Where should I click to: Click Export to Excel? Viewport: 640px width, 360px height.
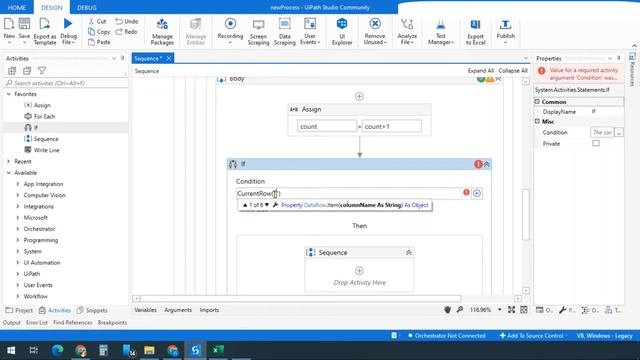[x=476, y=31]
